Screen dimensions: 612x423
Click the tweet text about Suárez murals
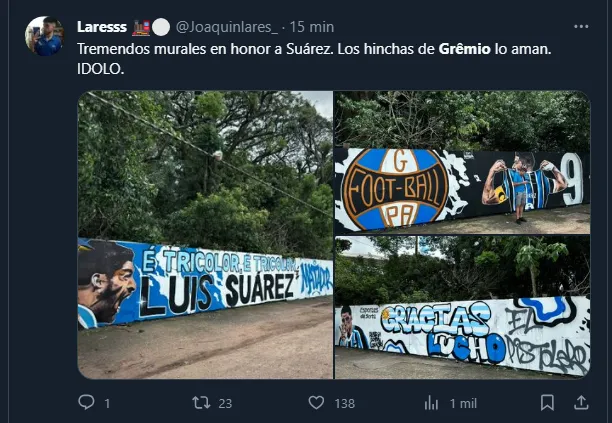[x=314, y=59]
